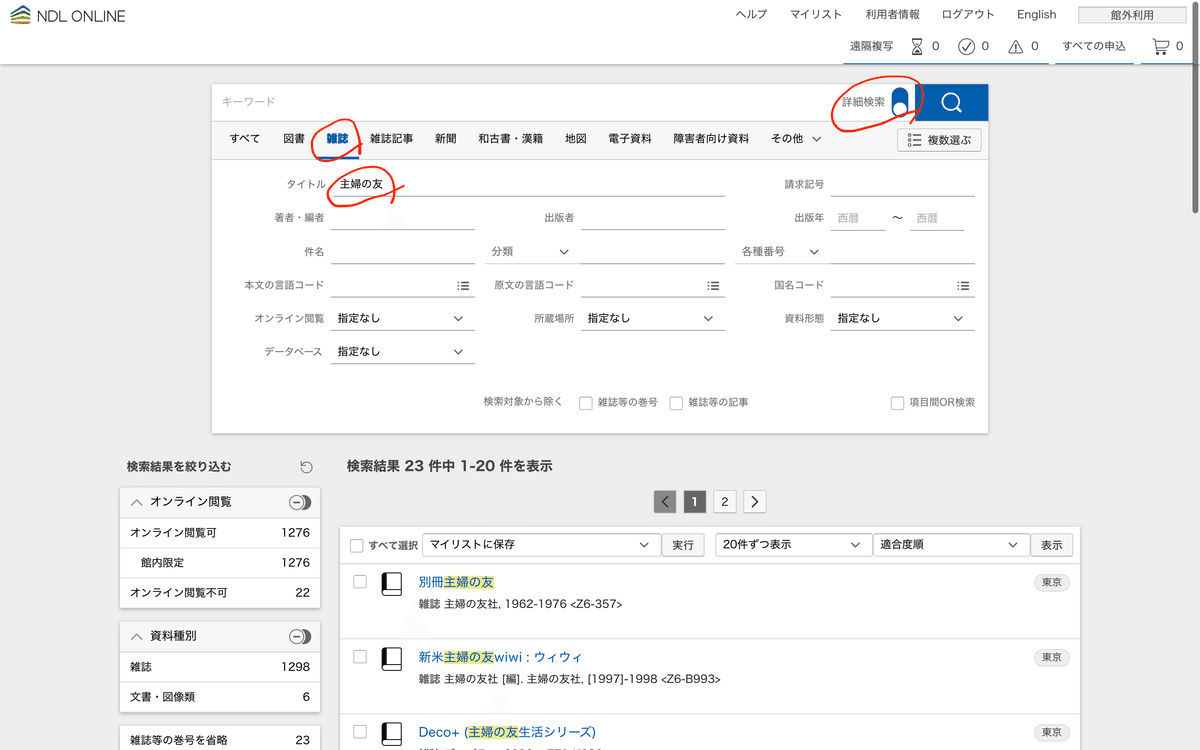
Task: Switch to the 新聞 tab
Action: tap(446, 139)
